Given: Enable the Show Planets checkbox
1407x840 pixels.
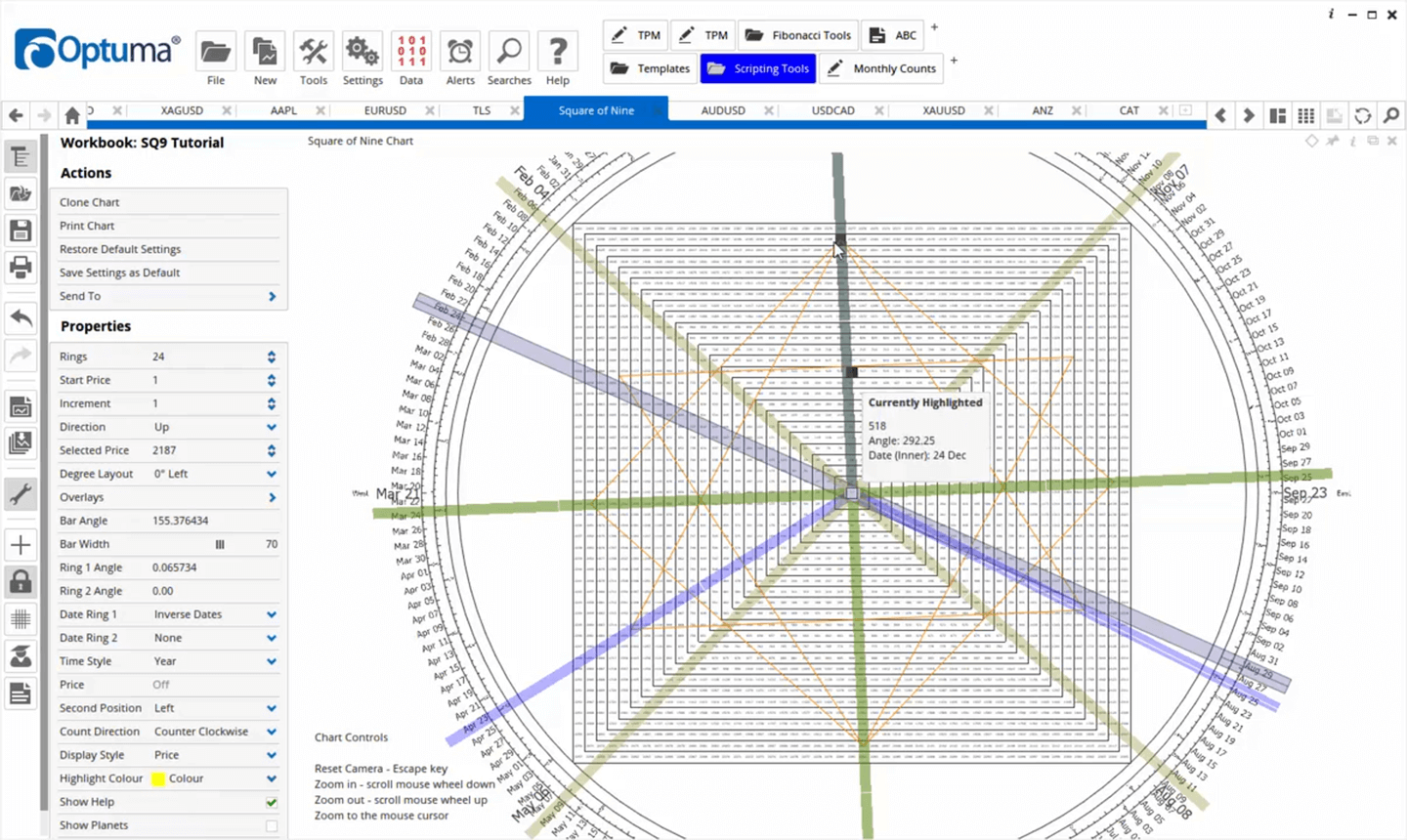Looking at the screenshot, I should click(272, 825).
